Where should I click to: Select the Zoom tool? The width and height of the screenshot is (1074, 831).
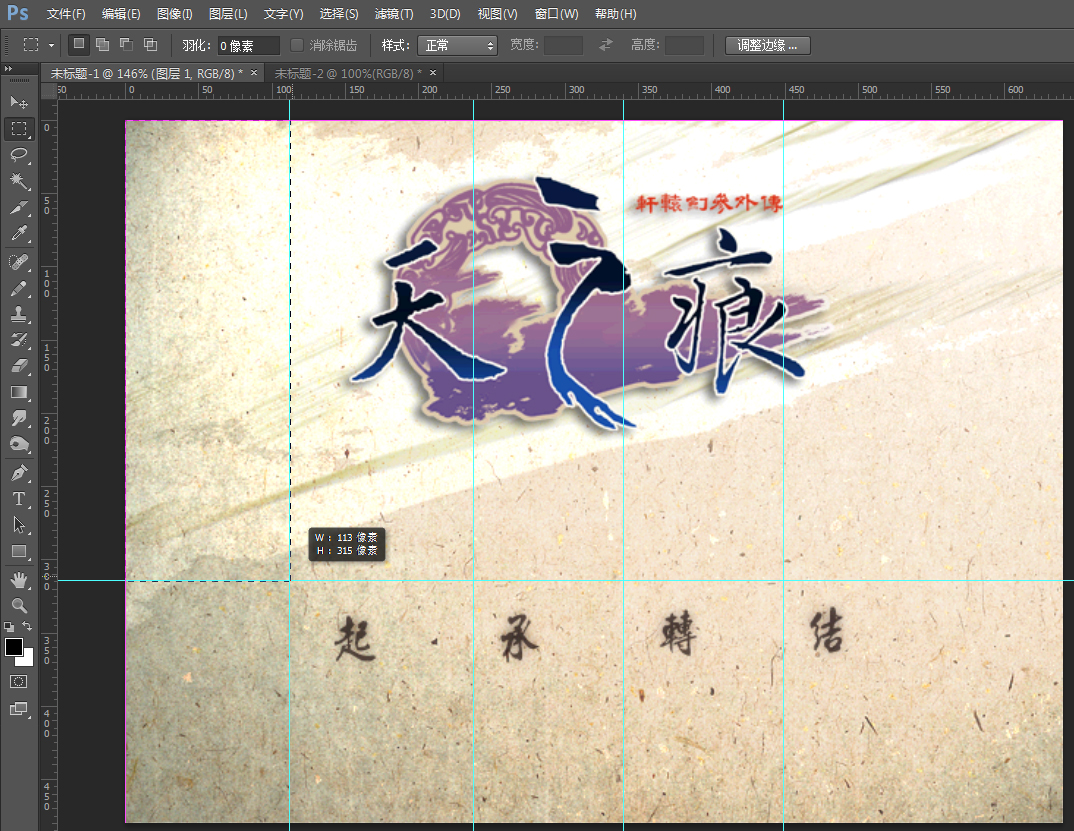click(18, 606)
